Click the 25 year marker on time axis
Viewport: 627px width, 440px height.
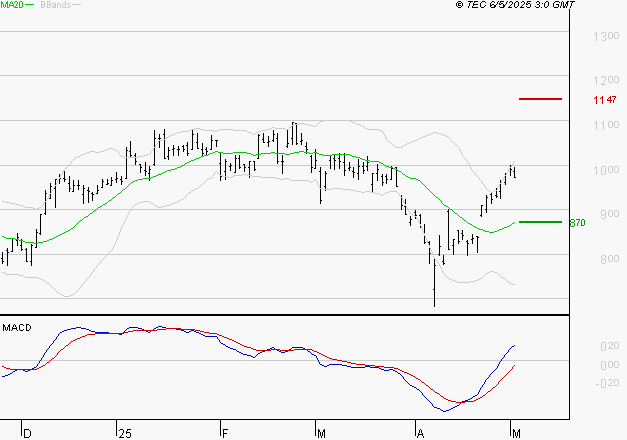pyautogui.click(x=125, y=434)
